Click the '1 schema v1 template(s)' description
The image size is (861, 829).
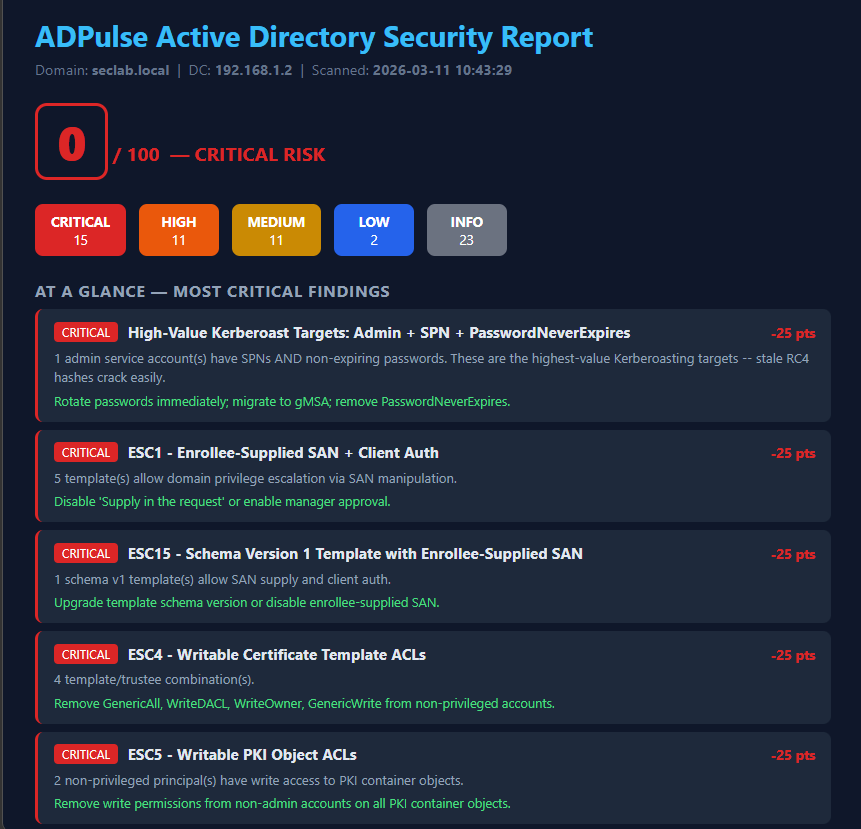click(222, 580)
